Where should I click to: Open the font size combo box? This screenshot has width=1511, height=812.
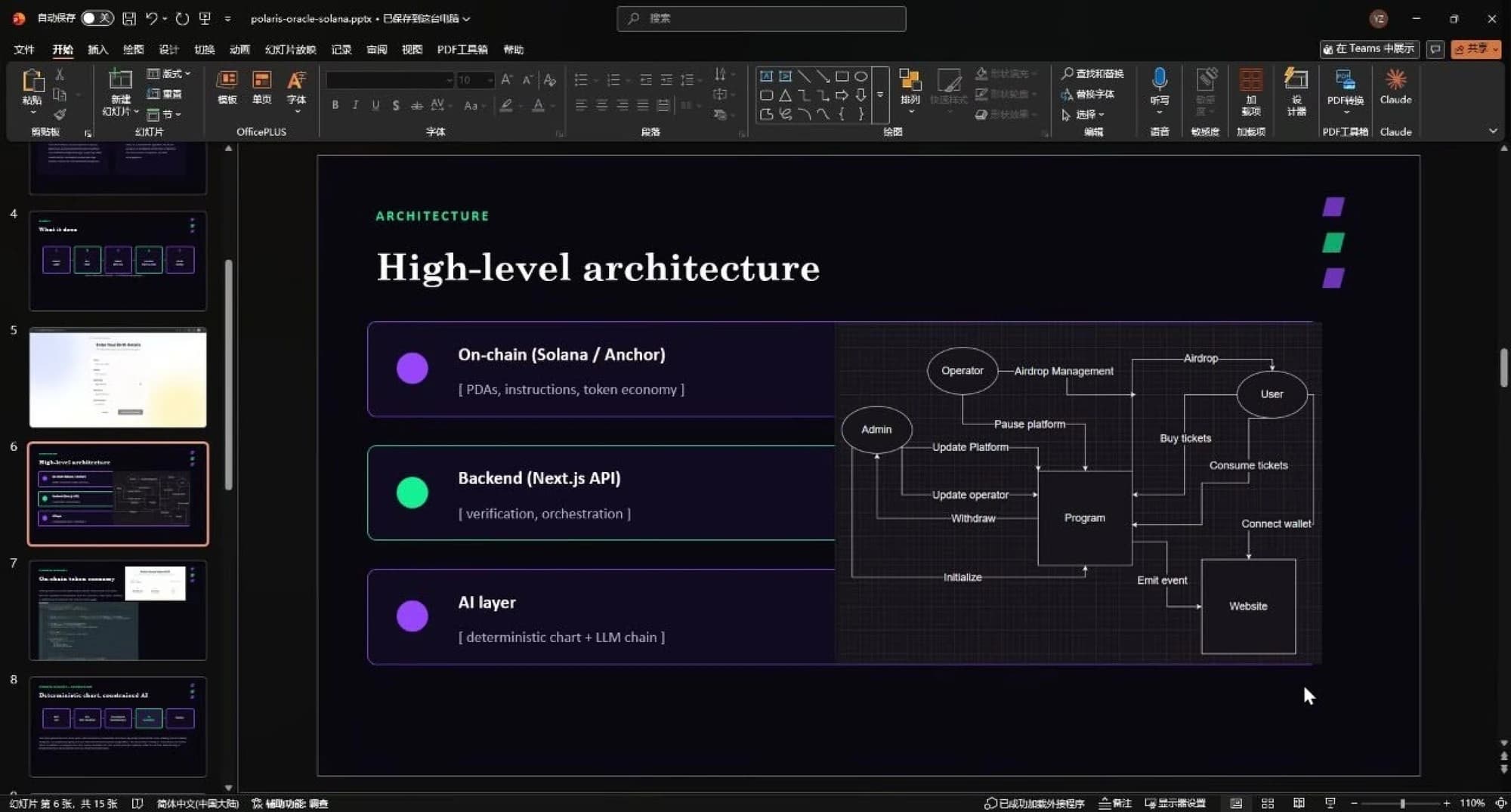[x=475, y=79]
